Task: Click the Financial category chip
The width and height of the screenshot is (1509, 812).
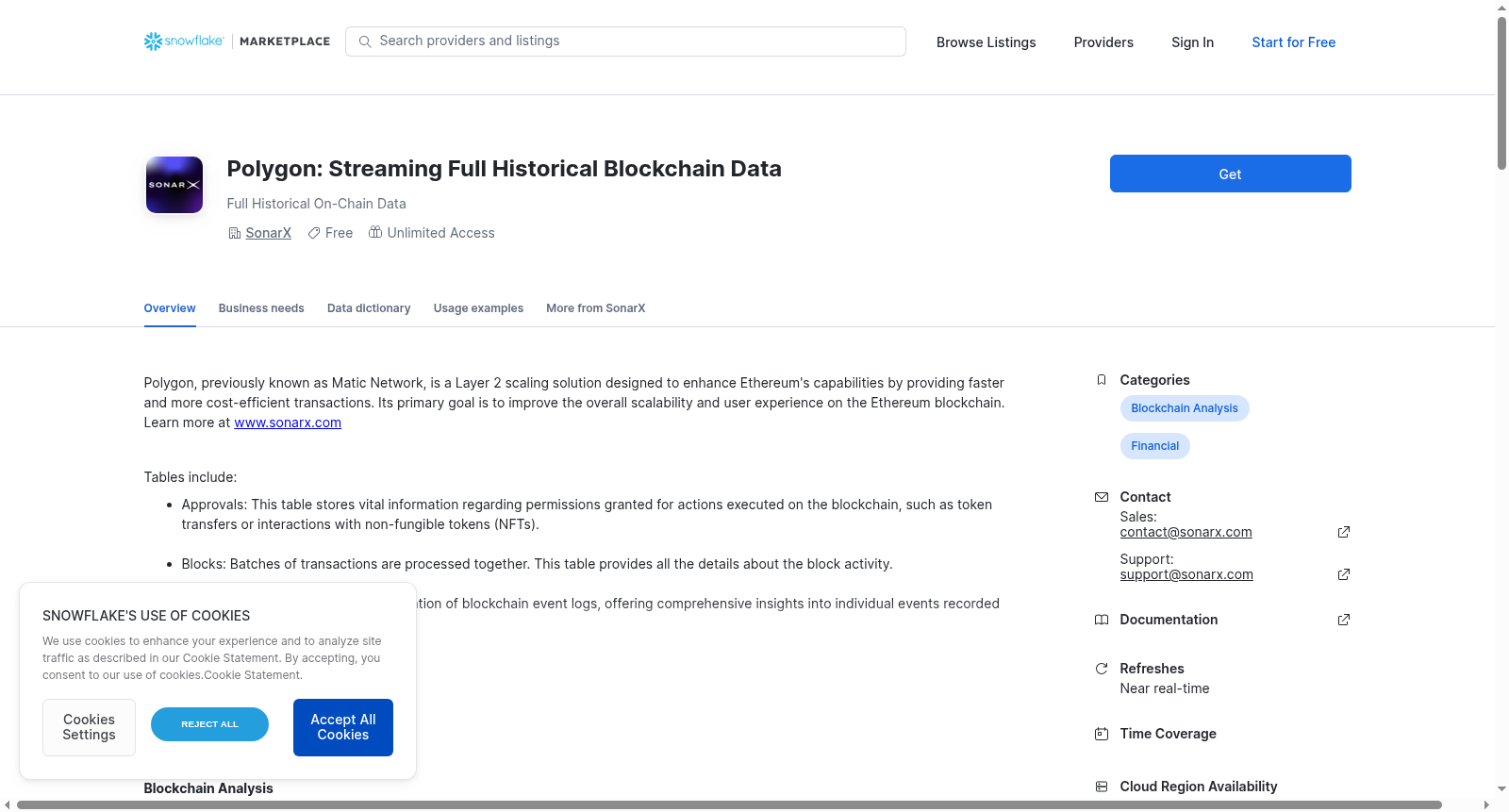Action: point(1155,446)
